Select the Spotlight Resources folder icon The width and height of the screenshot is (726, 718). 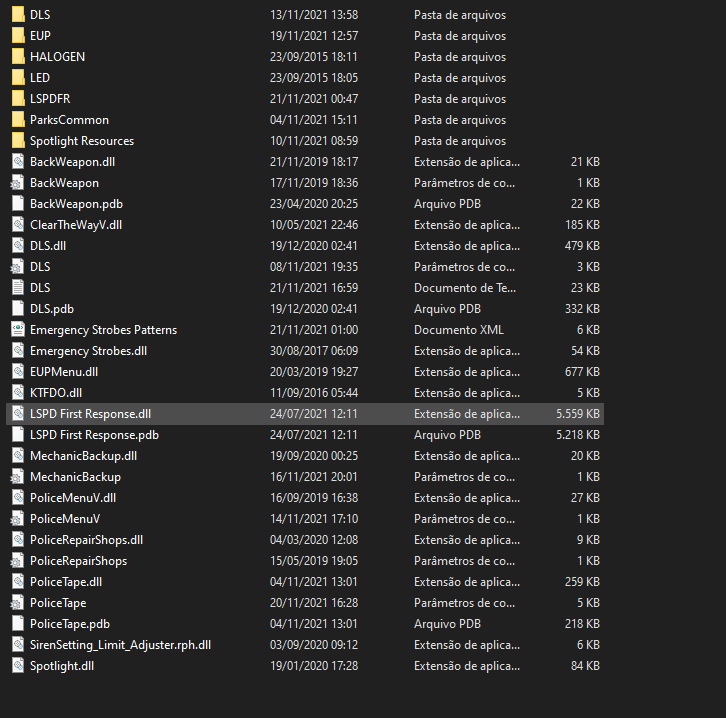18,141
